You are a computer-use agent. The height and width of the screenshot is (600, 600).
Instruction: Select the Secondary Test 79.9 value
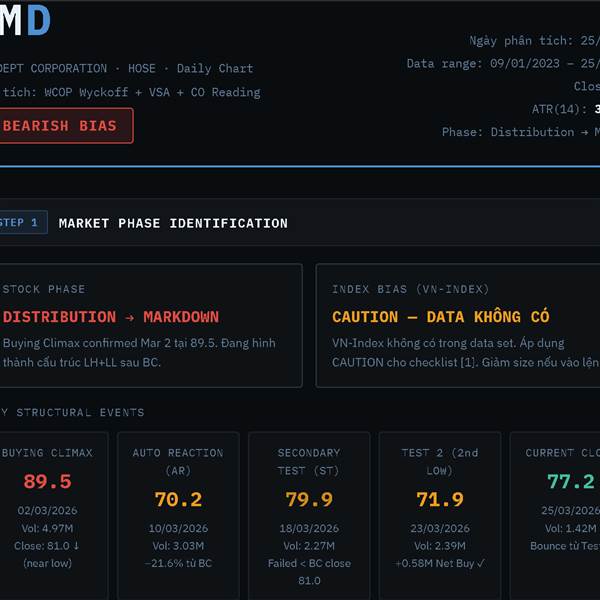(309, 499)
